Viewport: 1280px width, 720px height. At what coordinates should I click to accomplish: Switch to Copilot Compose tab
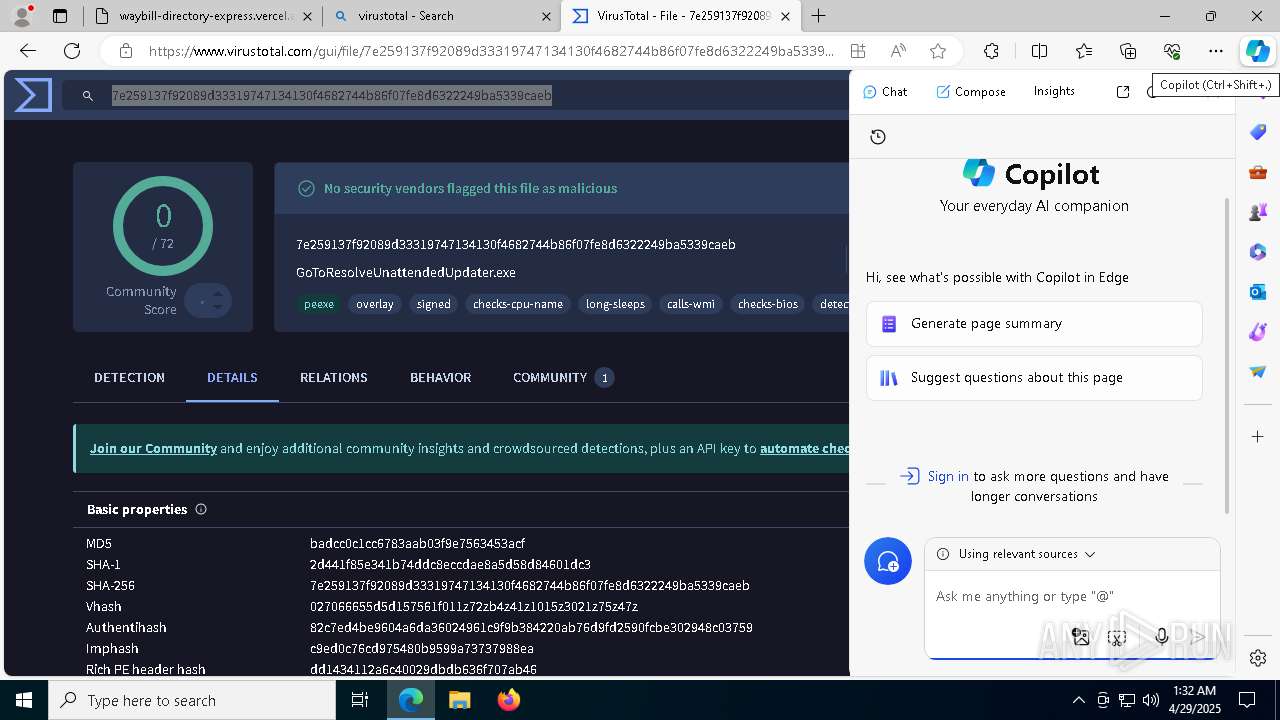point(971,91)
